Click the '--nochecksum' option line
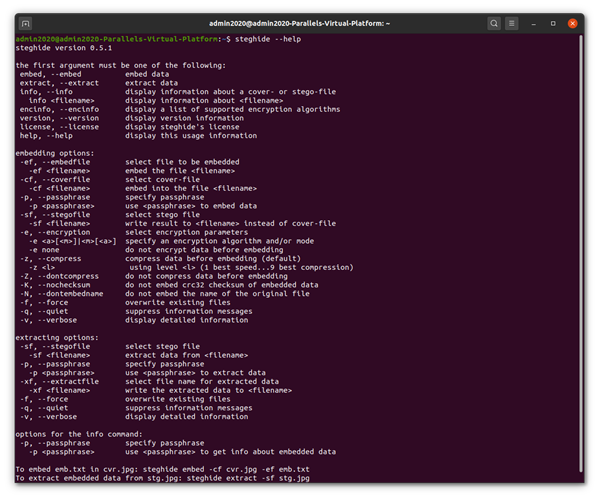The width and height of the screenshot is (601, 501). (x=169, y=285)
